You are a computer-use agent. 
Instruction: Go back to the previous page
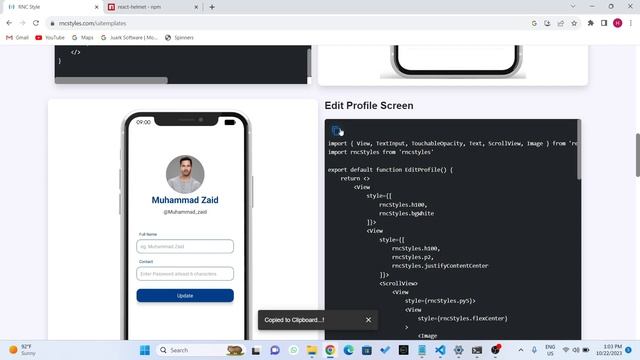9,23
